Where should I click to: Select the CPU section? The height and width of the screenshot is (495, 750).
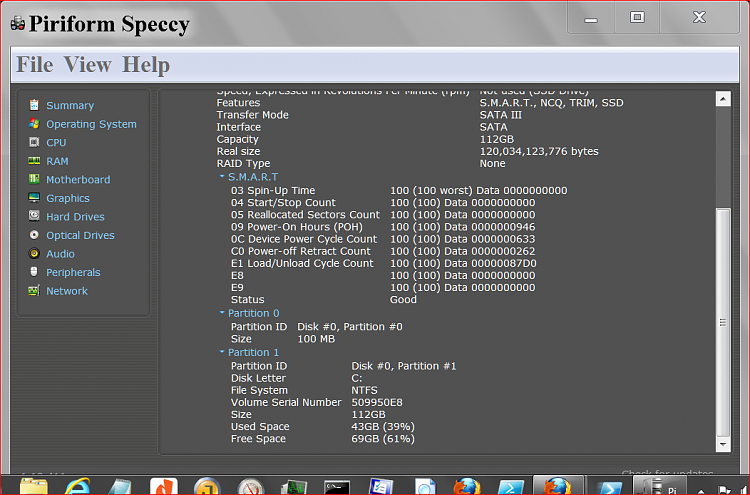point(56,143)
